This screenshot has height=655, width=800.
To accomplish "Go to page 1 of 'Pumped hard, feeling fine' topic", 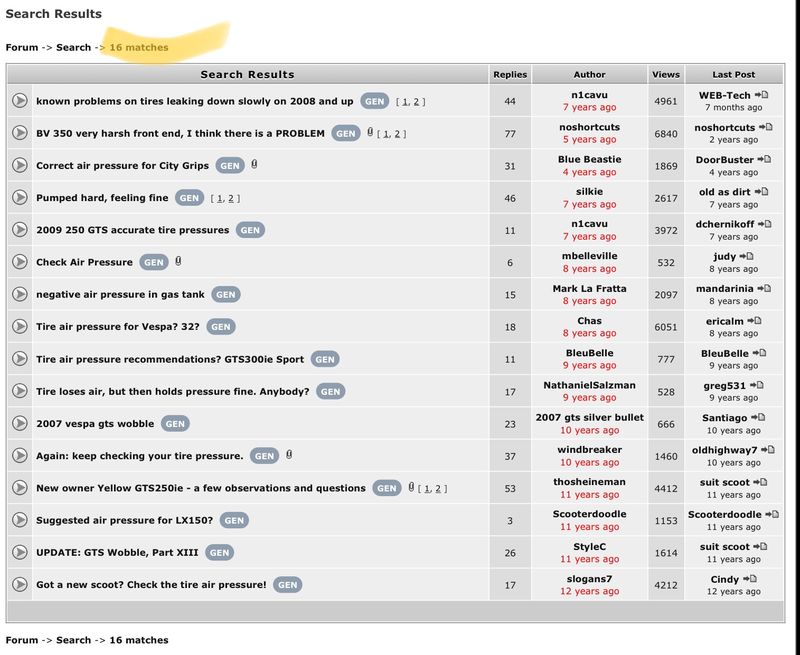I will tap(220, 198).
